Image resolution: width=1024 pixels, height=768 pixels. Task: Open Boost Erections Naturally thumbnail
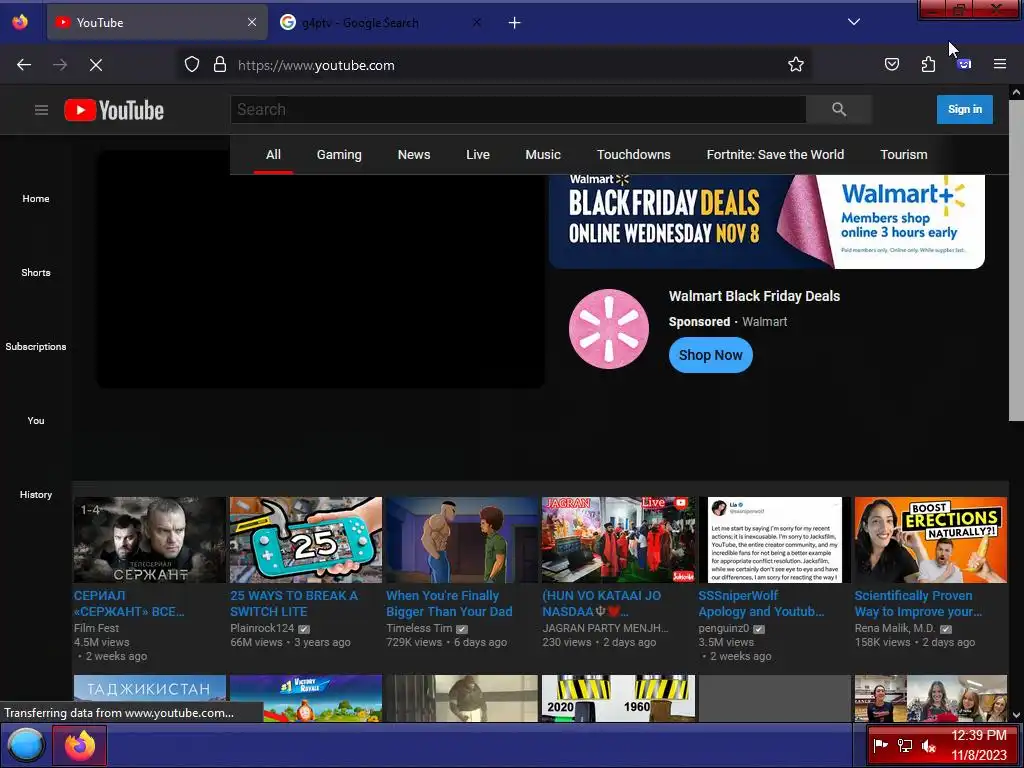click(931, 539)
